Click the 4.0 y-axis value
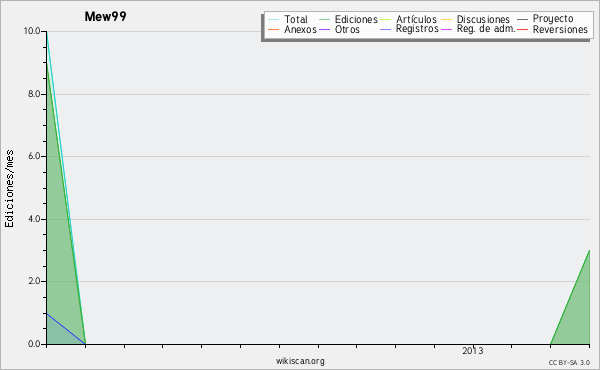The height and width of the screenshot is (370, 600). click(x=34, y=219)
